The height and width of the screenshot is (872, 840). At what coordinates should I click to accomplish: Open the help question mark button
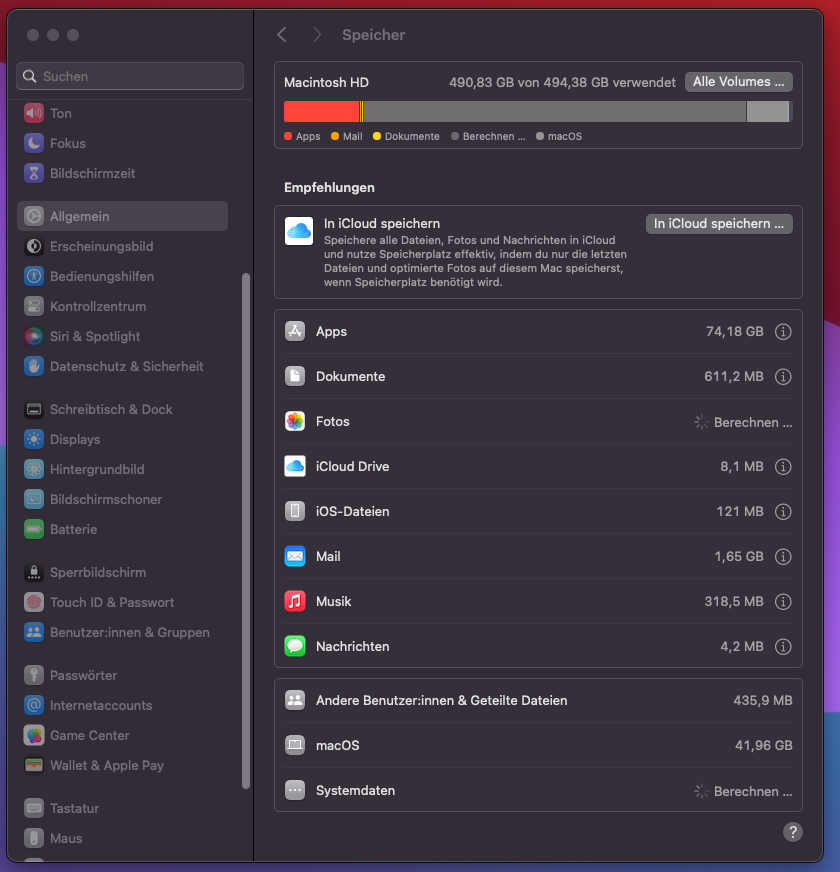[x=793, y=833]
